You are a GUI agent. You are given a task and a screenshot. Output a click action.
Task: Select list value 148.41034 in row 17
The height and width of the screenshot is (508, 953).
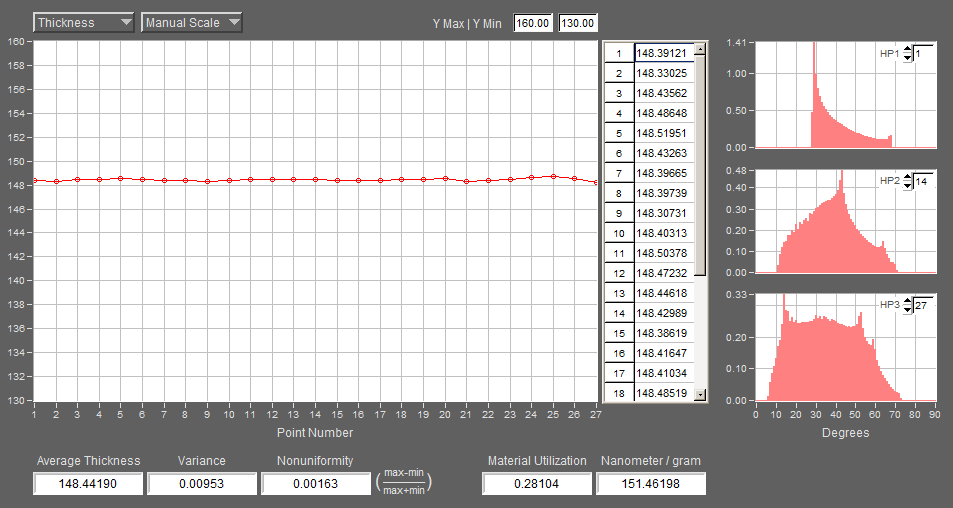pyautogui.click(x=664, y=373)
